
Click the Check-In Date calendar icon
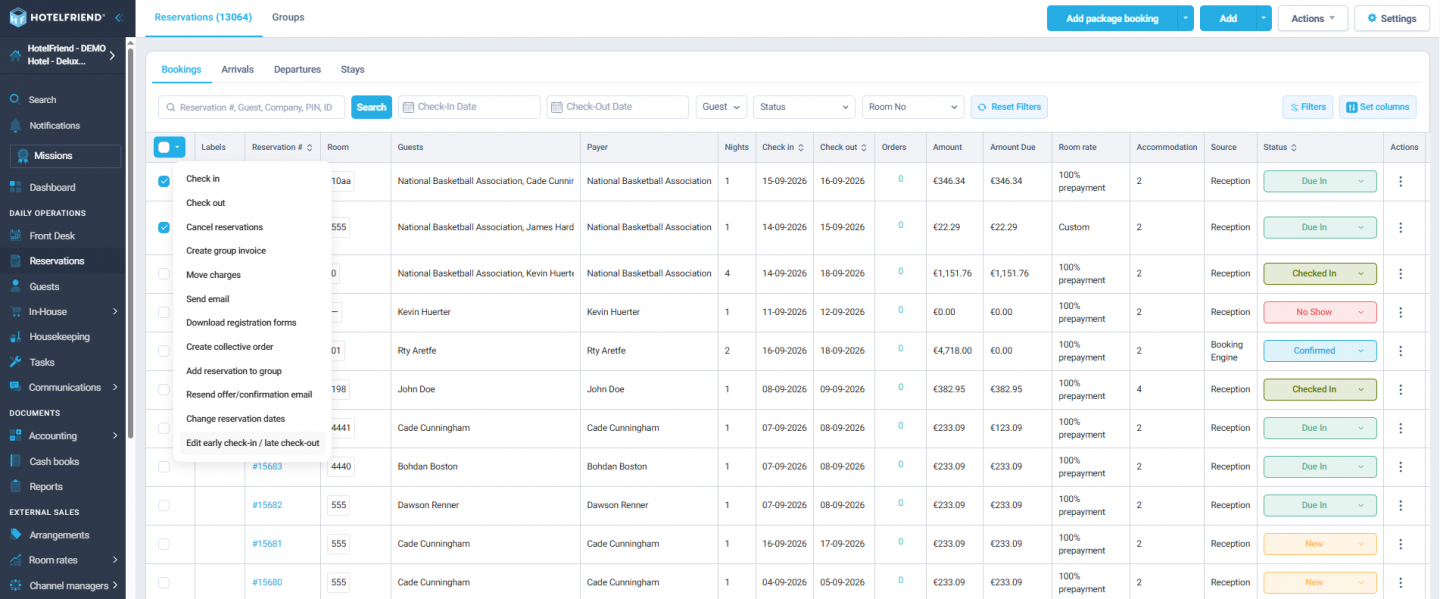coord(407,107)
